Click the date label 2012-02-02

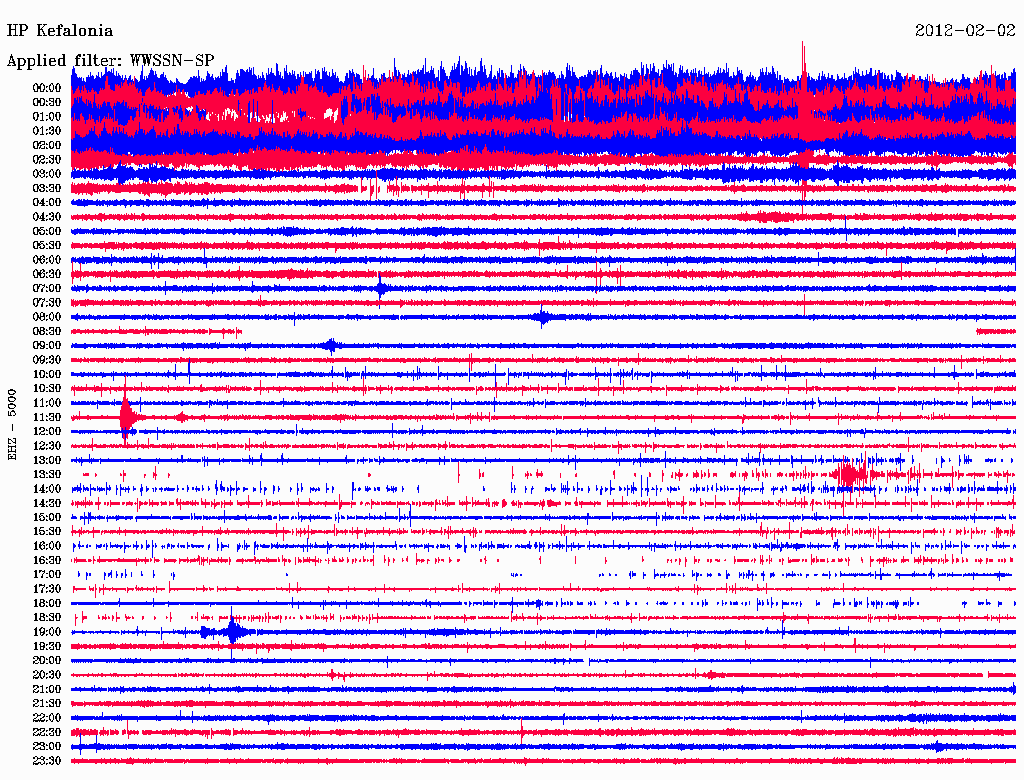965,30
